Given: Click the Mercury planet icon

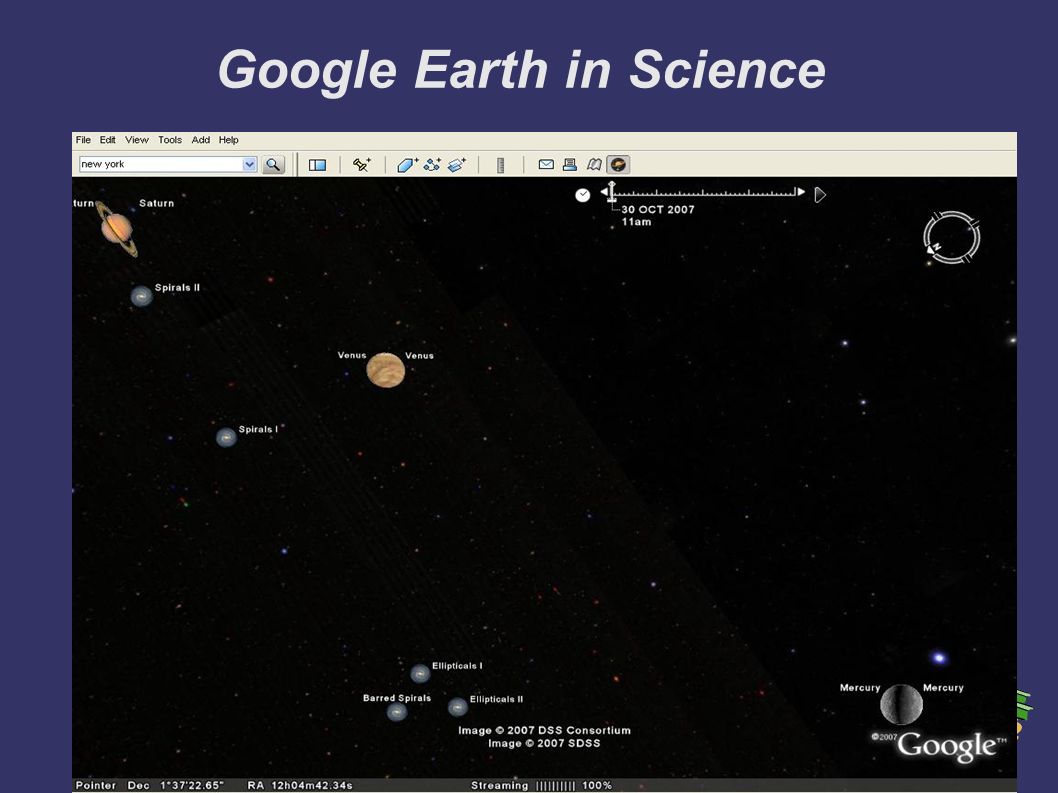Looking at the screenshot, I should [901, 704].
